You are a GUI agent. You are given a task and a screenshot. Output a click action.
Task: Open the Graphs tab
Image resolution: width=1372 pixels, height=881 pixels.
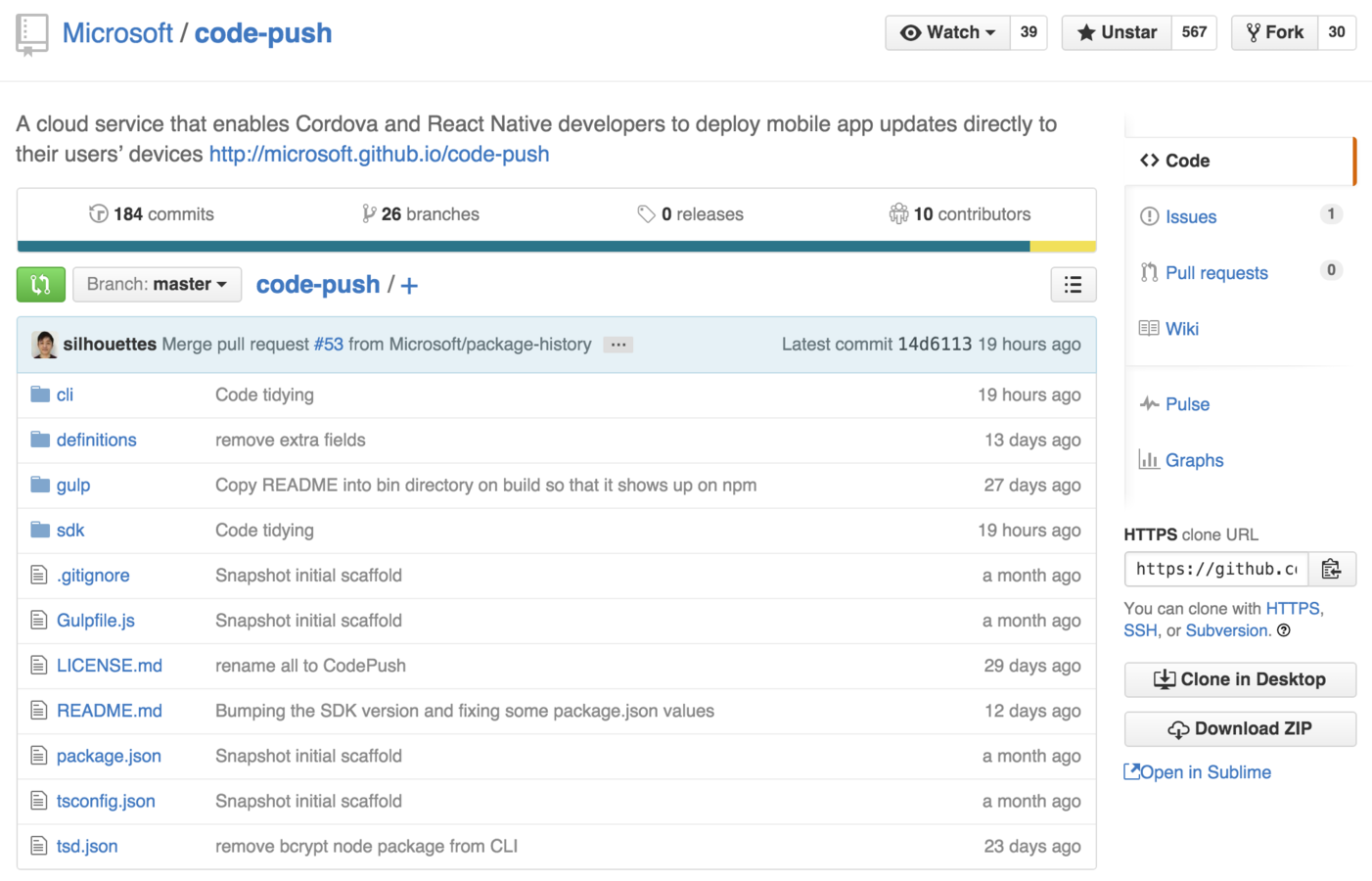point(1194,460)
